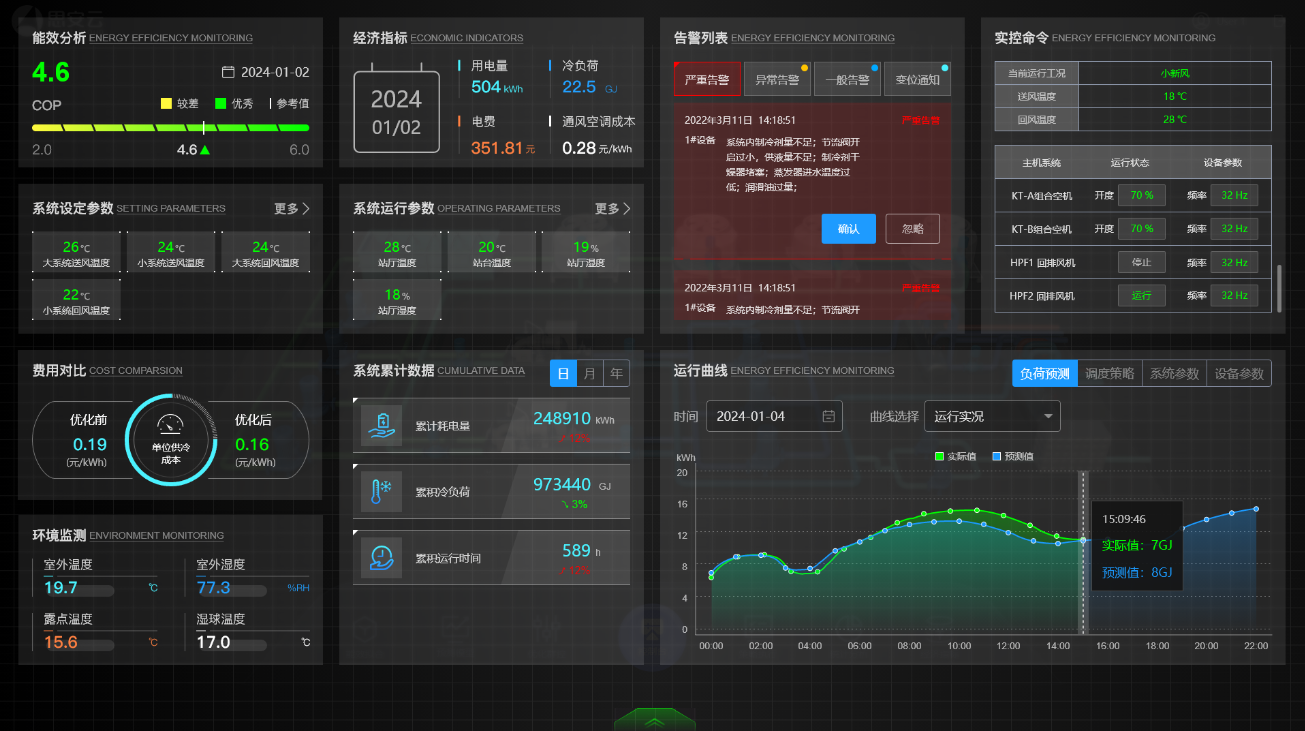Toggle the HPF1 回排风机 停止 status
This screenshot has height=731, width=1305.
click(x=1141, y=262)
